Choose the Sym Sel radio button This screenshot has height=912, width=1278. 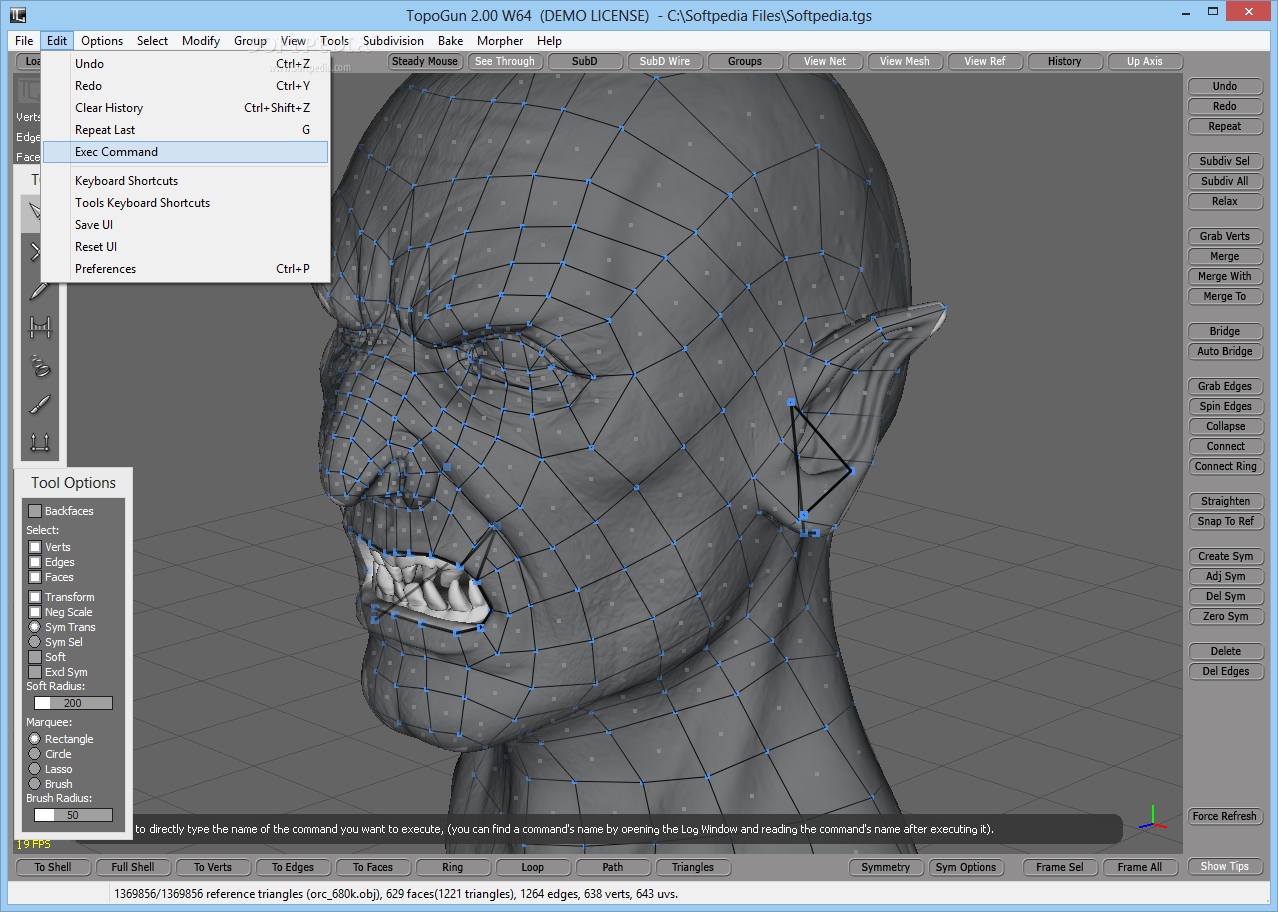tap(35, 642)
